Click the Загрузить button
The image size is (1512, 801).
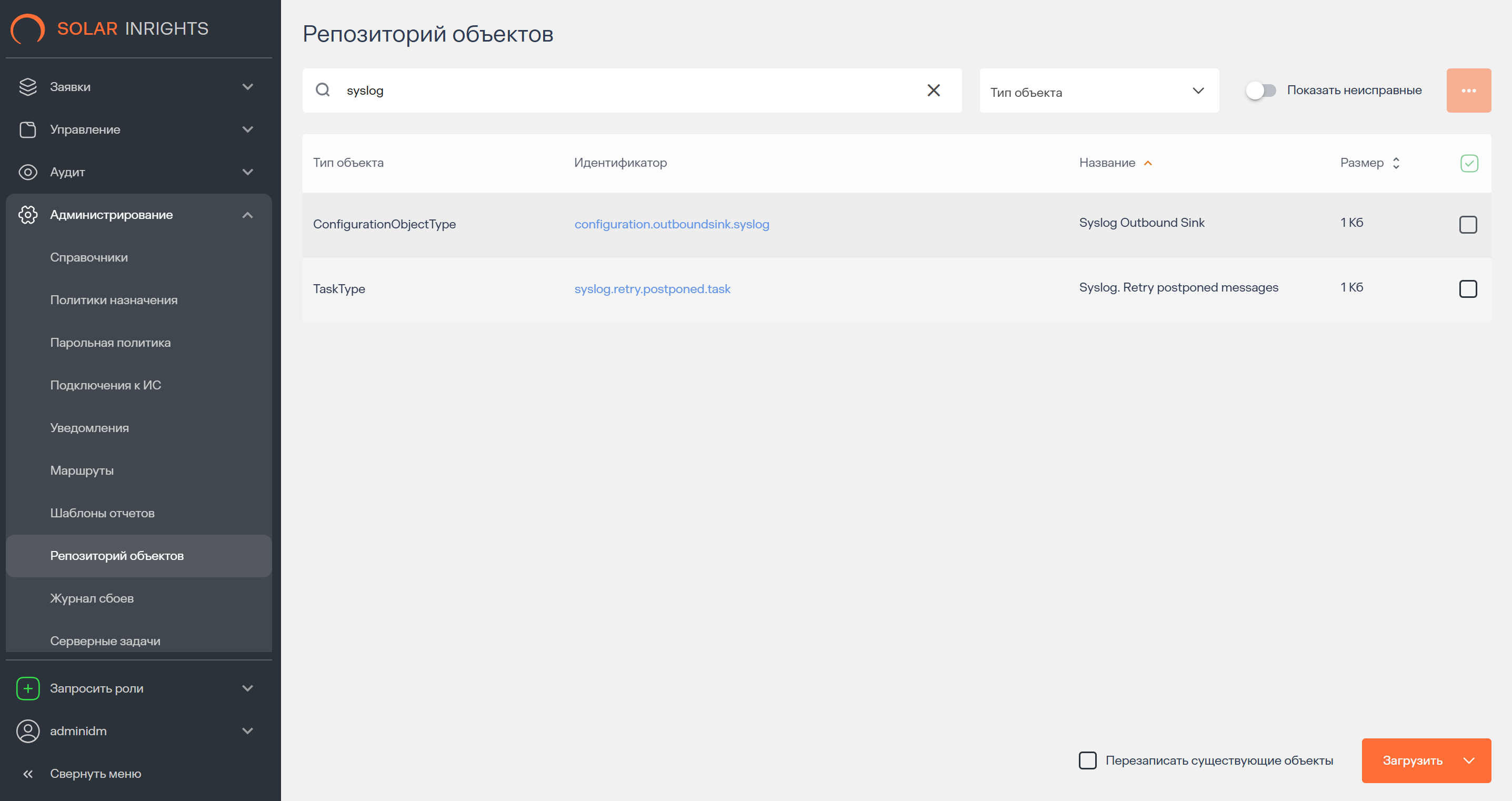1412,760
